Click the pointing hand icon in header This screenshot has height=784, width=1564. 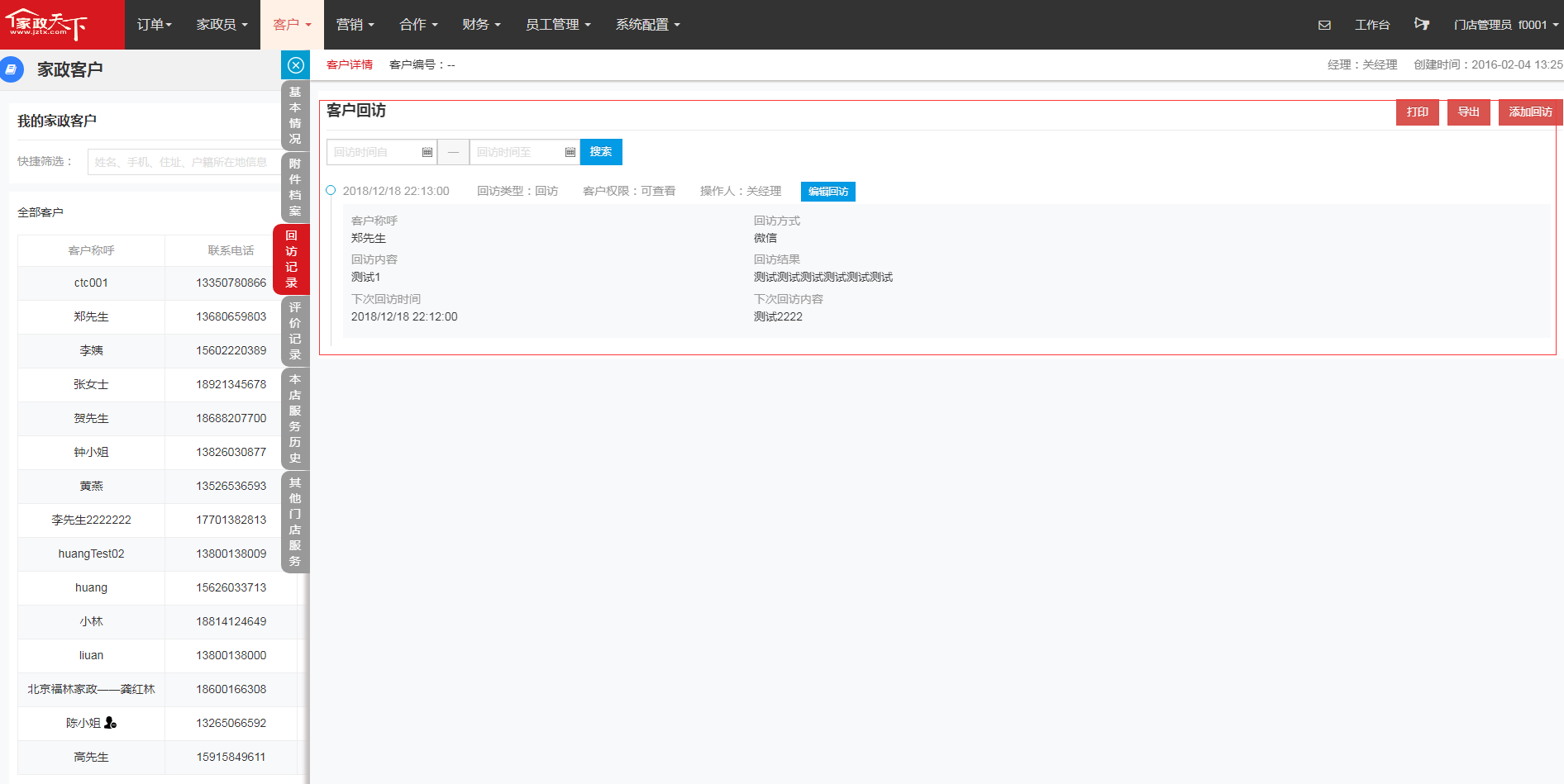point(1422,24)
